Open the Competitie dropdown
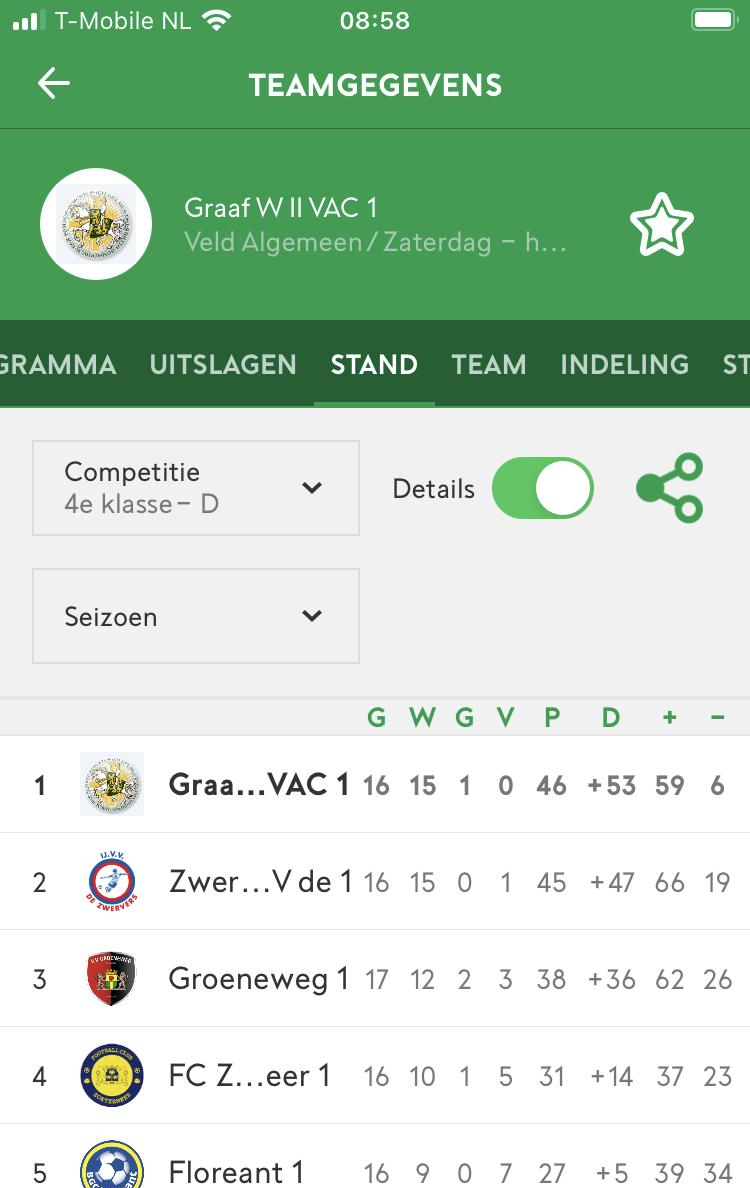Screen dimensions: 750x1188 point(196,488)
